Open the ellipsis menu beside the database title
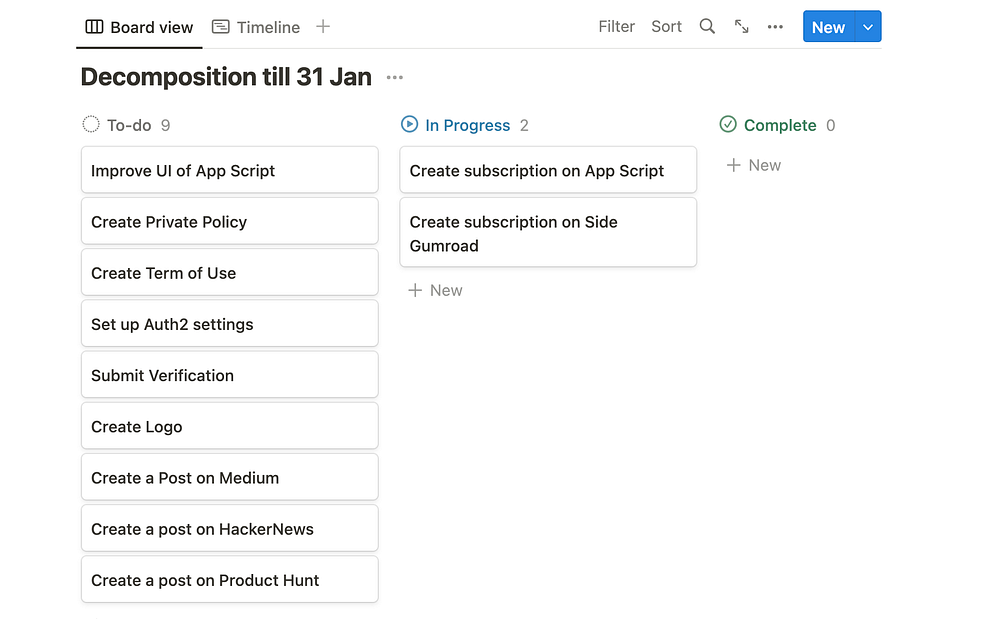This screenshot has width=1000, height=619. pos(395,77)
